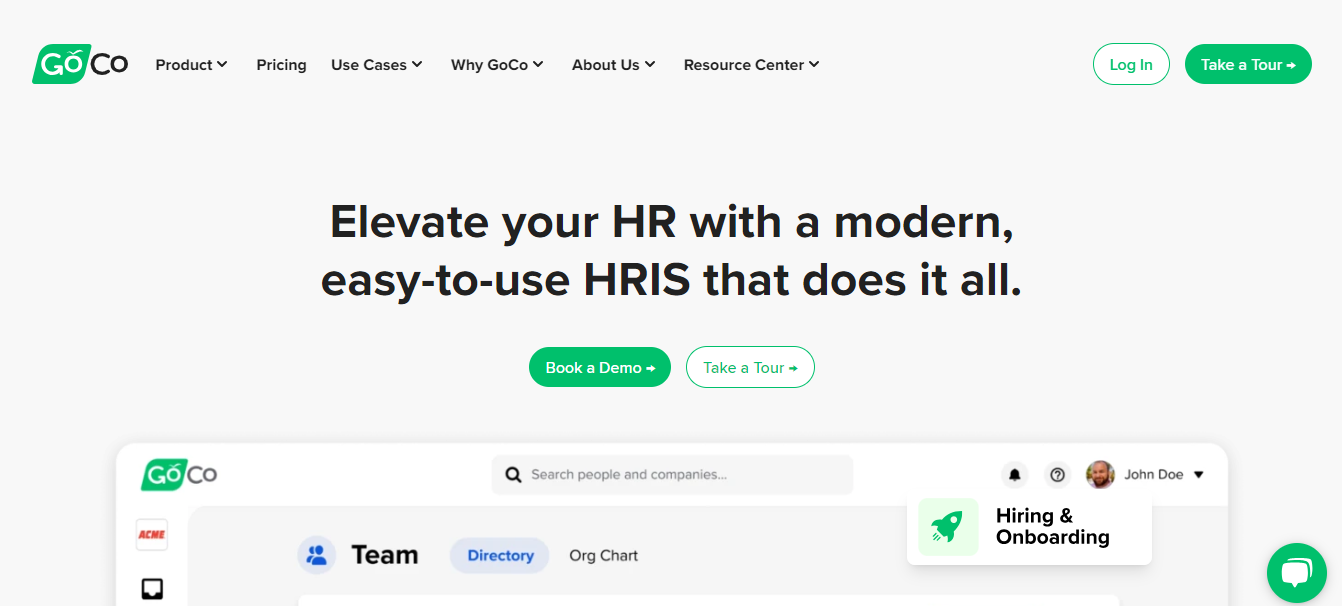Switch to the Org Chart tab

pyautogui.click(x=603, y=556)
